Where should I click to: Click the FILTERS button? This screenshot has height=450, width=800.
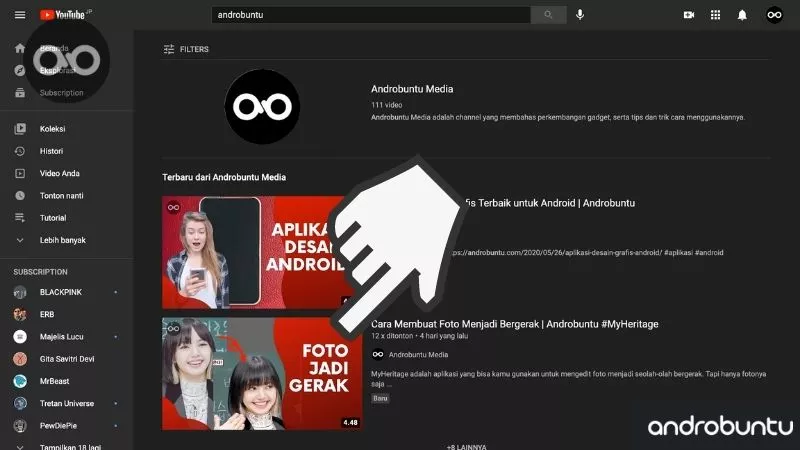186,49
